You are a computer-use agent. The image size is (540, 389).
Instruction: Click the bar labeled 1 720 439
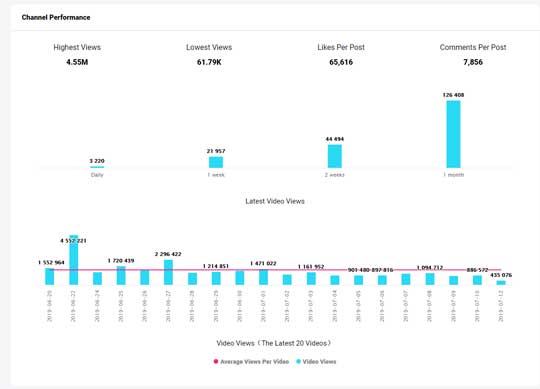121,275
